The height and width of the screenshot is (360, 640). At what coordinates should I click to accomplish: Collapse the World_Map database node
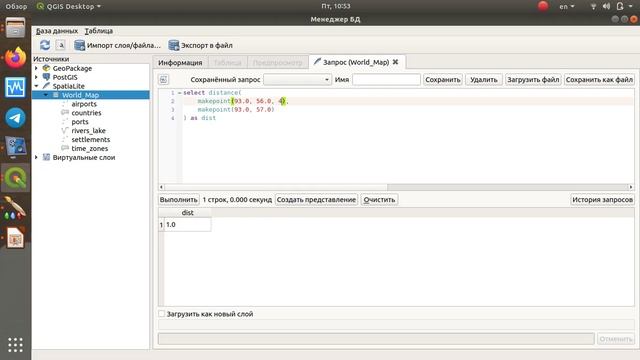46,95
